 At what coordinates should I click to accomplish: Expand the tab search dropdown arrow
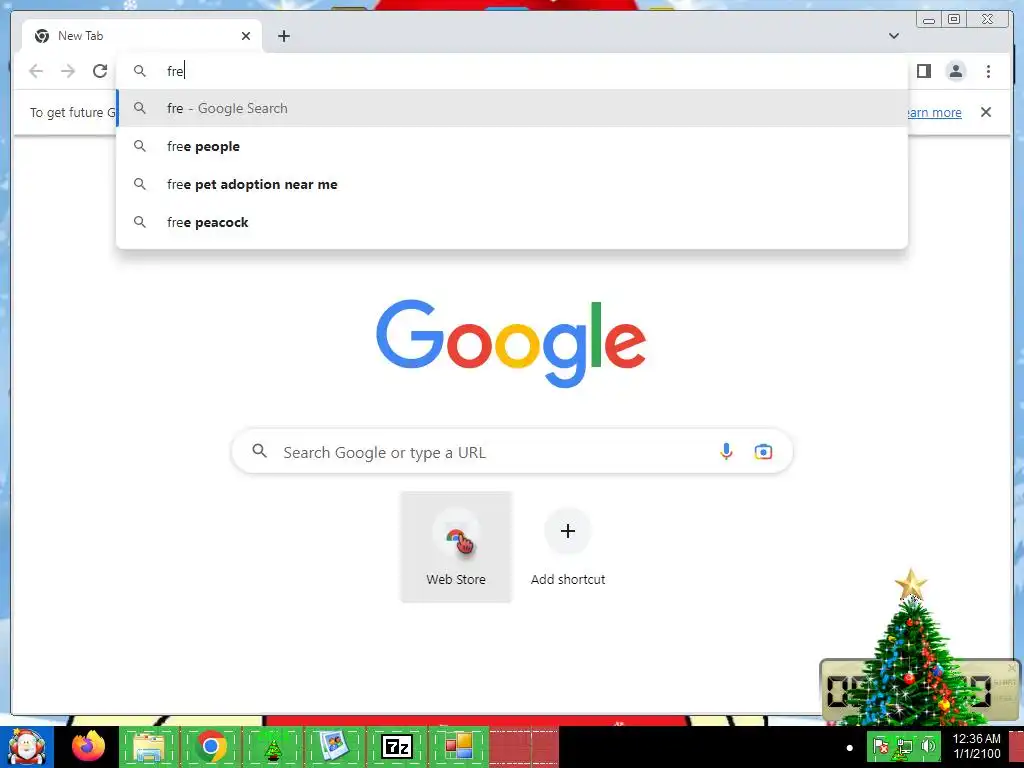[894, 36]
